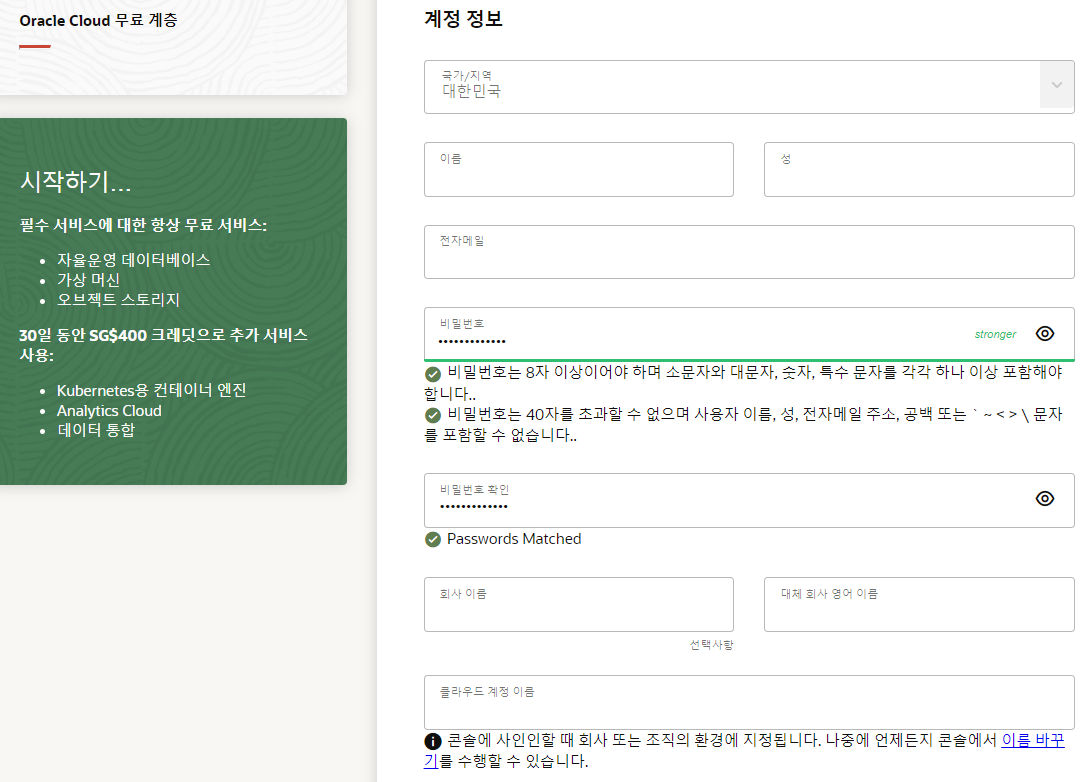This screenshot has width=1088, height=782.
Task: Click the password strength progress bar
Action: coord(749,361)
